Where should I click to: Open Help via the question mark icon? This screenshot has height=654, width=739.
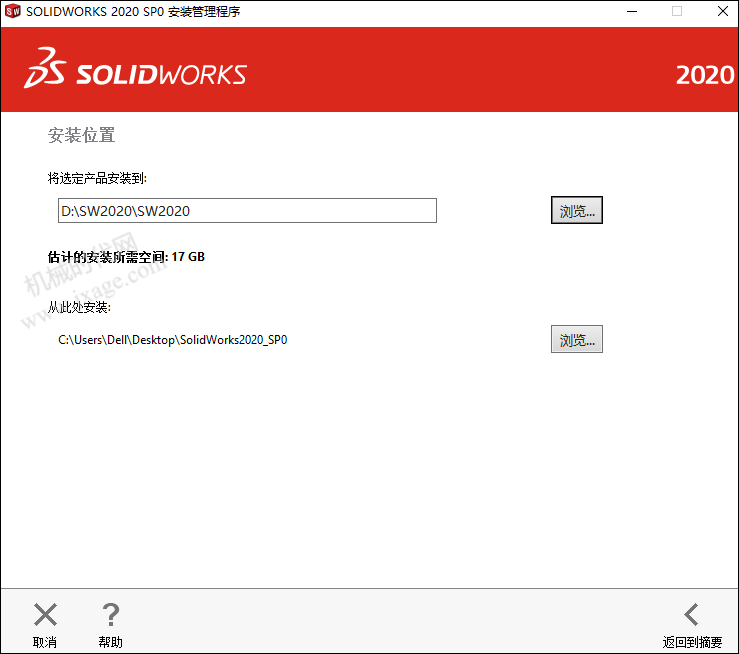tap(111, 614)
